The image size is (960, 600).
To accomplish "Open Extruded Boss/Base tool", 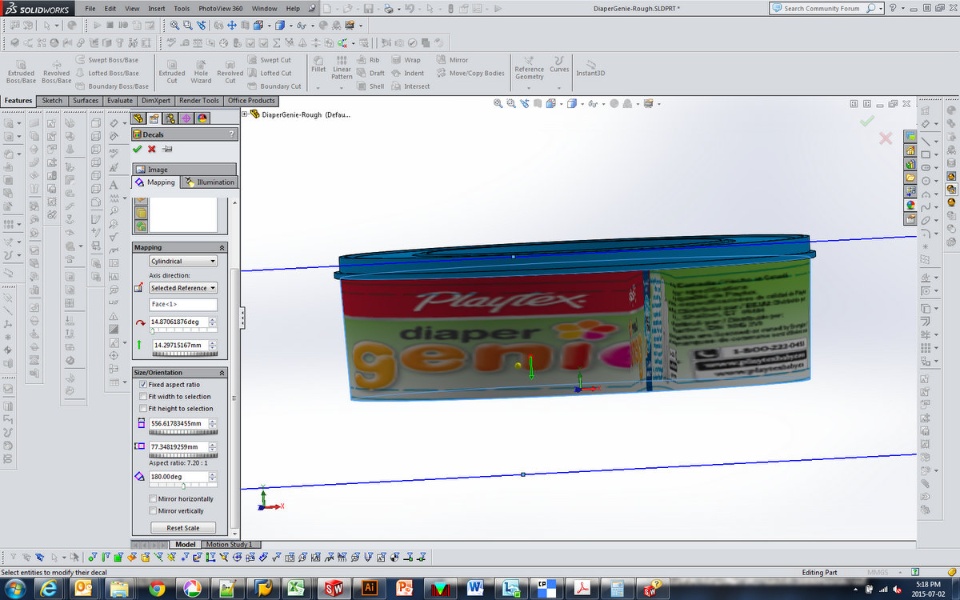I will 21,72.
